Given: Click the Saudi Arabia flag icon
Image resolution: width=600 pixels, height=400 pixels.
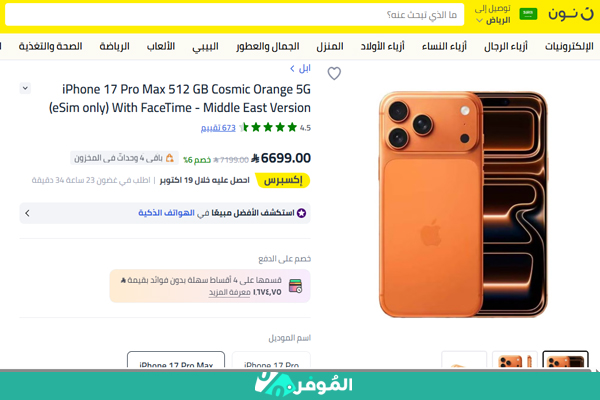Looking at the screenshot, I should (x=528, y=14).
